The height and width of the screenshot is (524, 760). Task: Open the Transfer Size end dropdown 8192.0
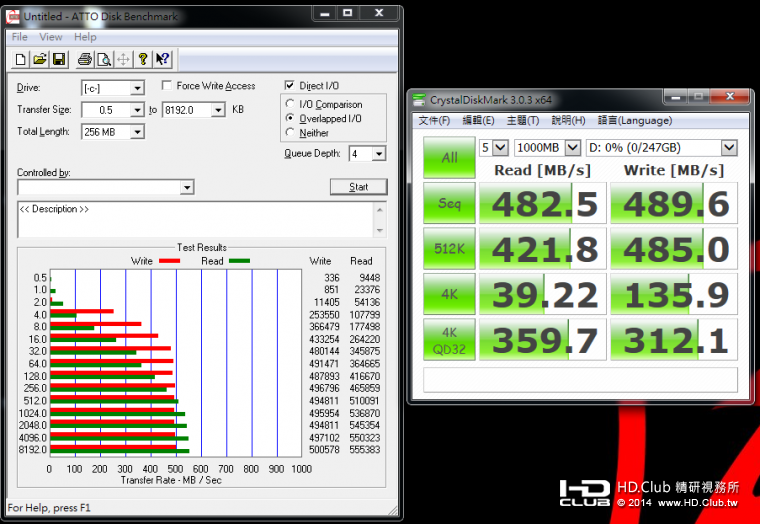click(219, 111)
